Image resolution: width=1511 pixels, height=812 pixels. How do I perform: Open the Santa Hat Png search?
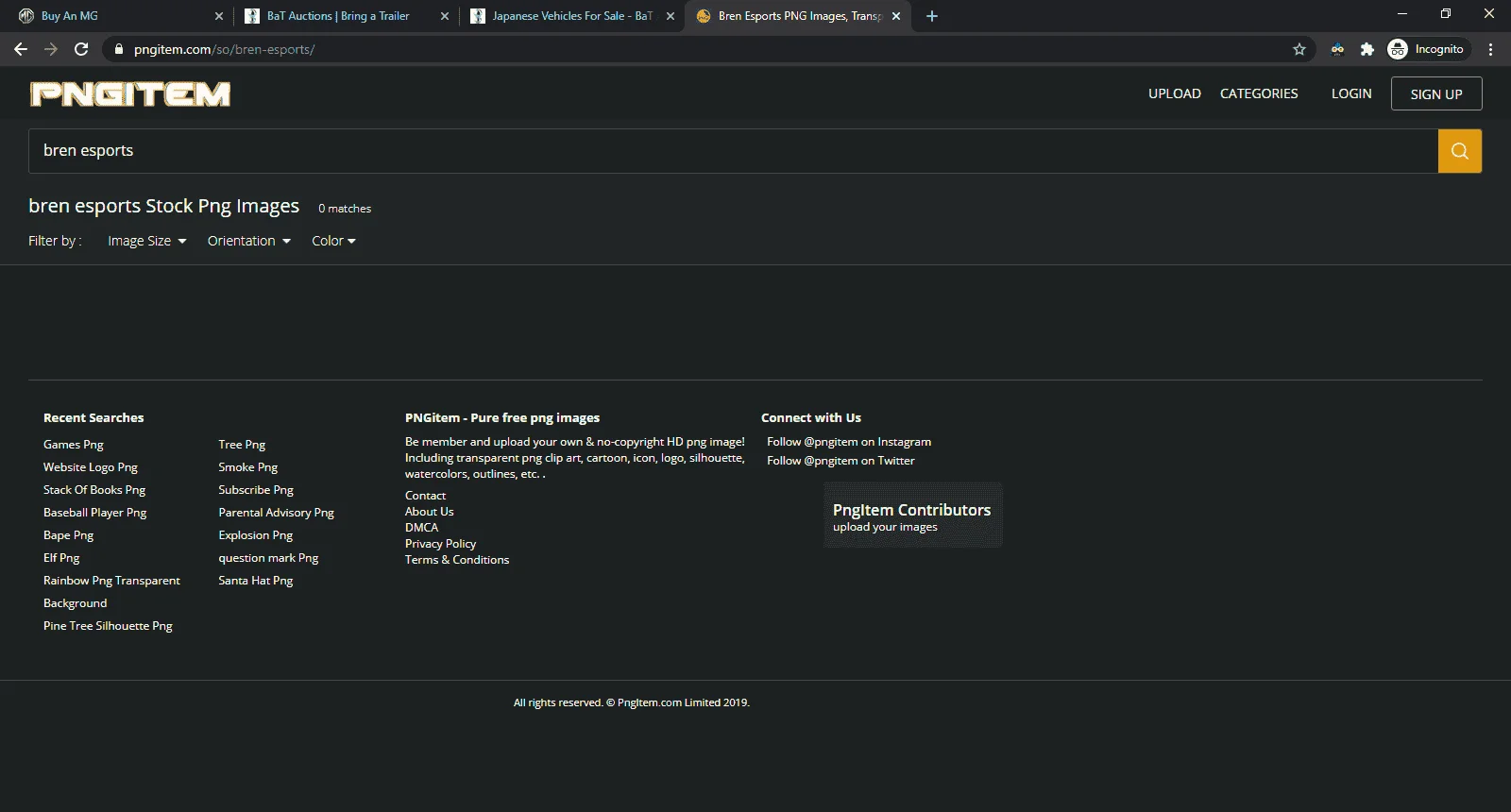[256, 581]
